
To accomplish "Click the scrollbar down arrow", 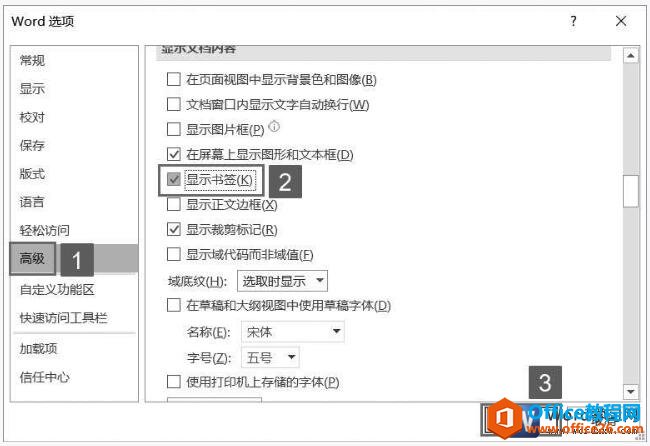I will coord(631,391).
